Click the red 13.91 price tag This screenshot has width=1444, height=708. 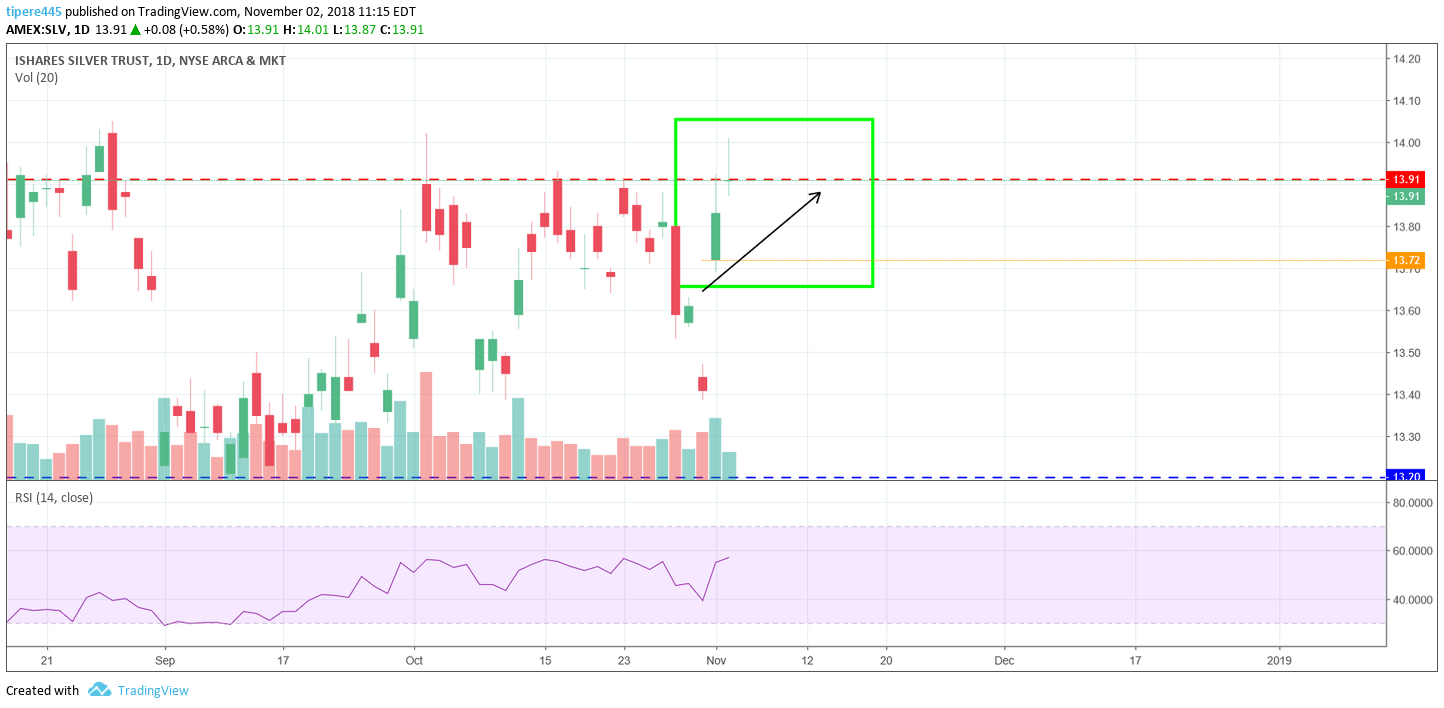point(1407,179)
